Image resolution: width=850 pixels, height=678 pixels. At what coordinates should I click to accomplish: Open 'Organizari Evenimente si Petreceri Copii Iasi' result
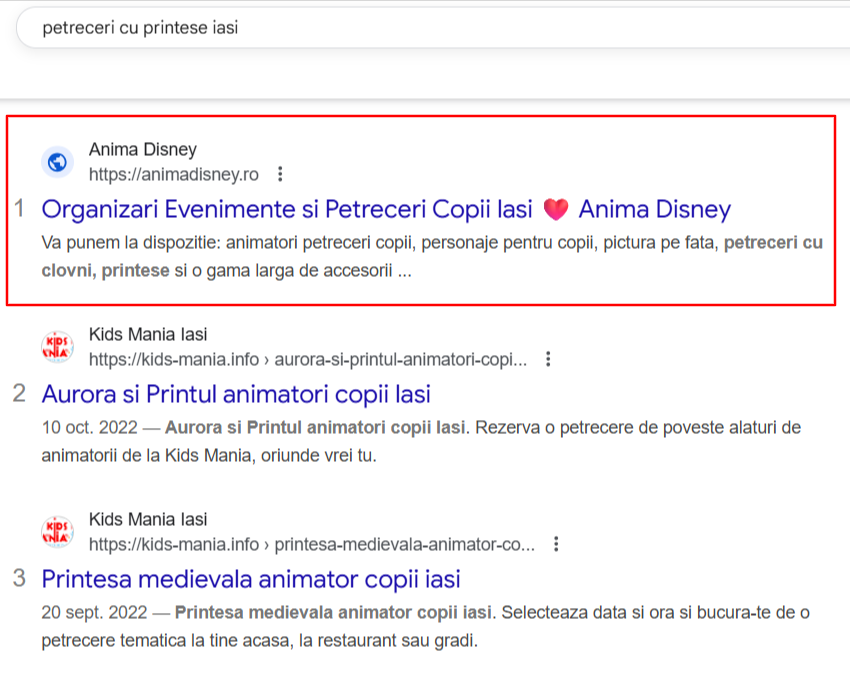(386, 209)
